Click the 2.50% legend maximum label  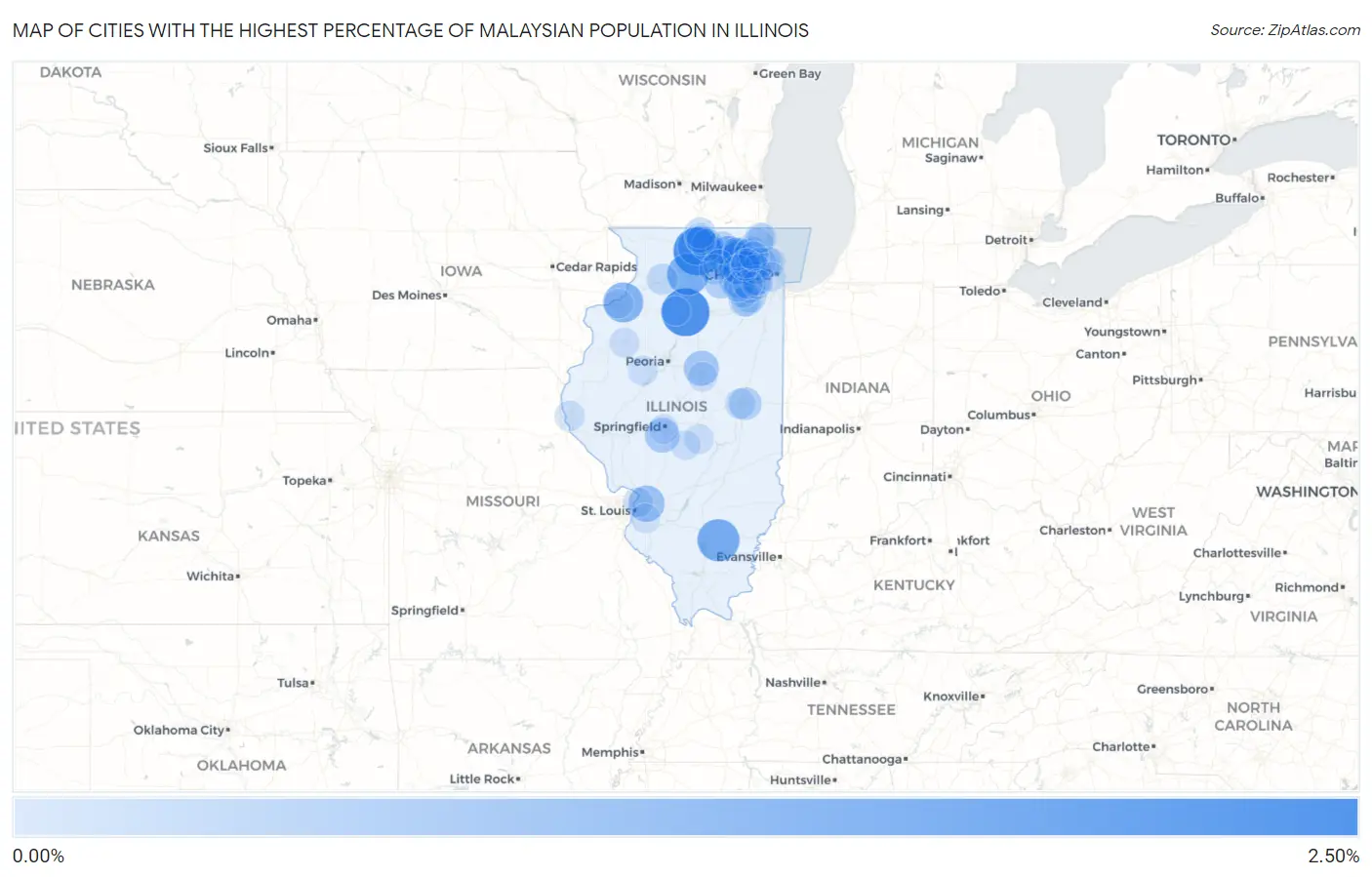click(x=1333, y=857)
